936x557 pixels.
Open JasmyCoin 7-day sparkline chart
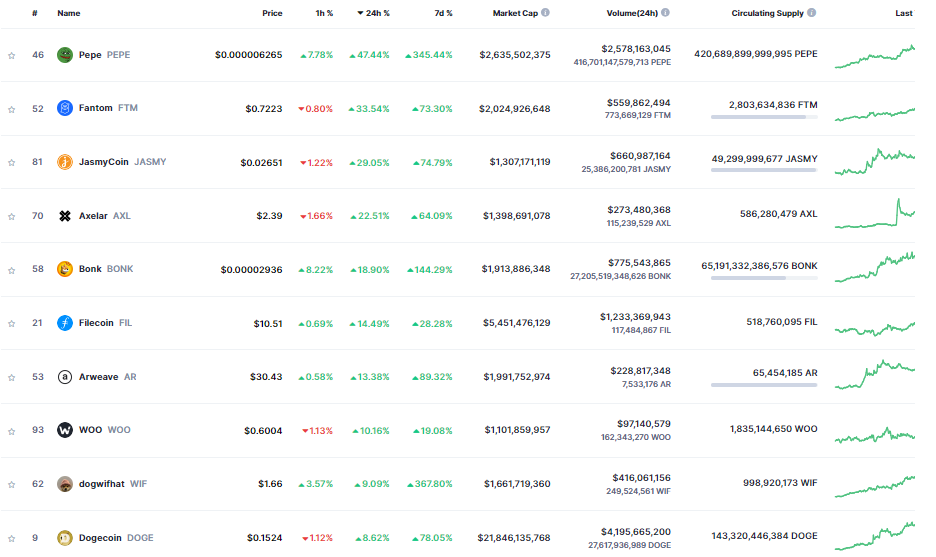tap(875, 161)
